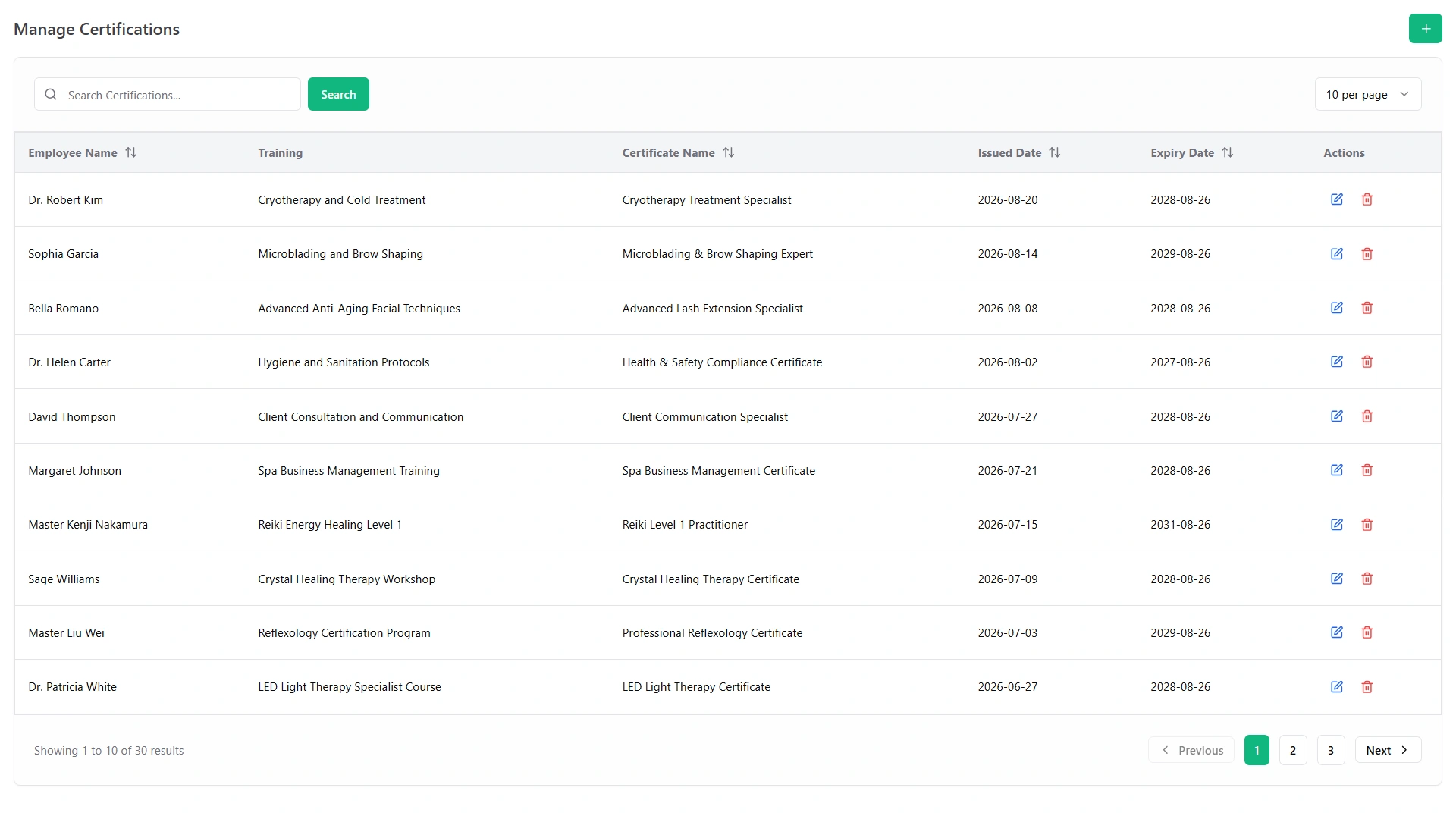Select 'Advanced Lash Extension Specialist' cell
This screenshot has width=1456, height=819.
pyautogui.click(x=712, y=309)
